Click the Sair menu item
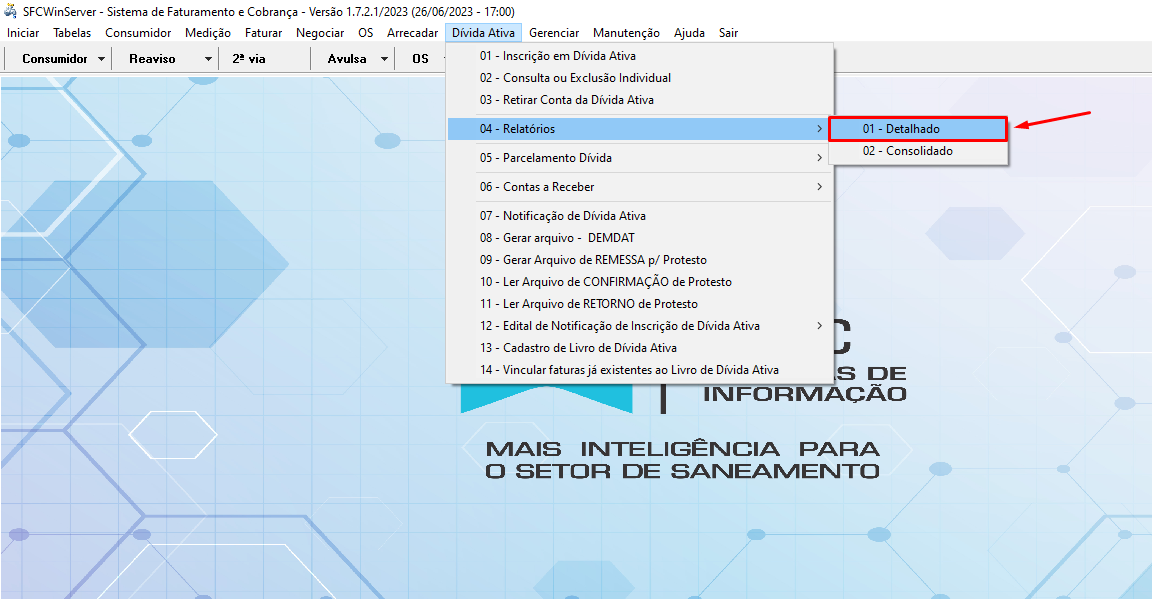Viewport: 1152px width, 599px height. click(x=728, y=33)
